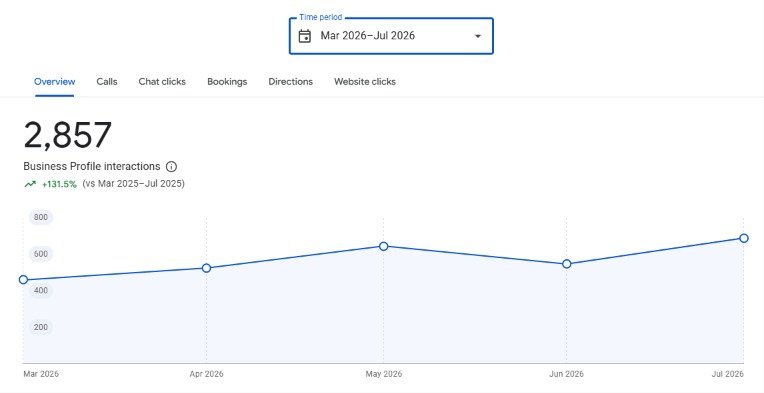Viewport: 764px width, 393px height.
Task: Open the Bookings tab
Action: point(227,82)
